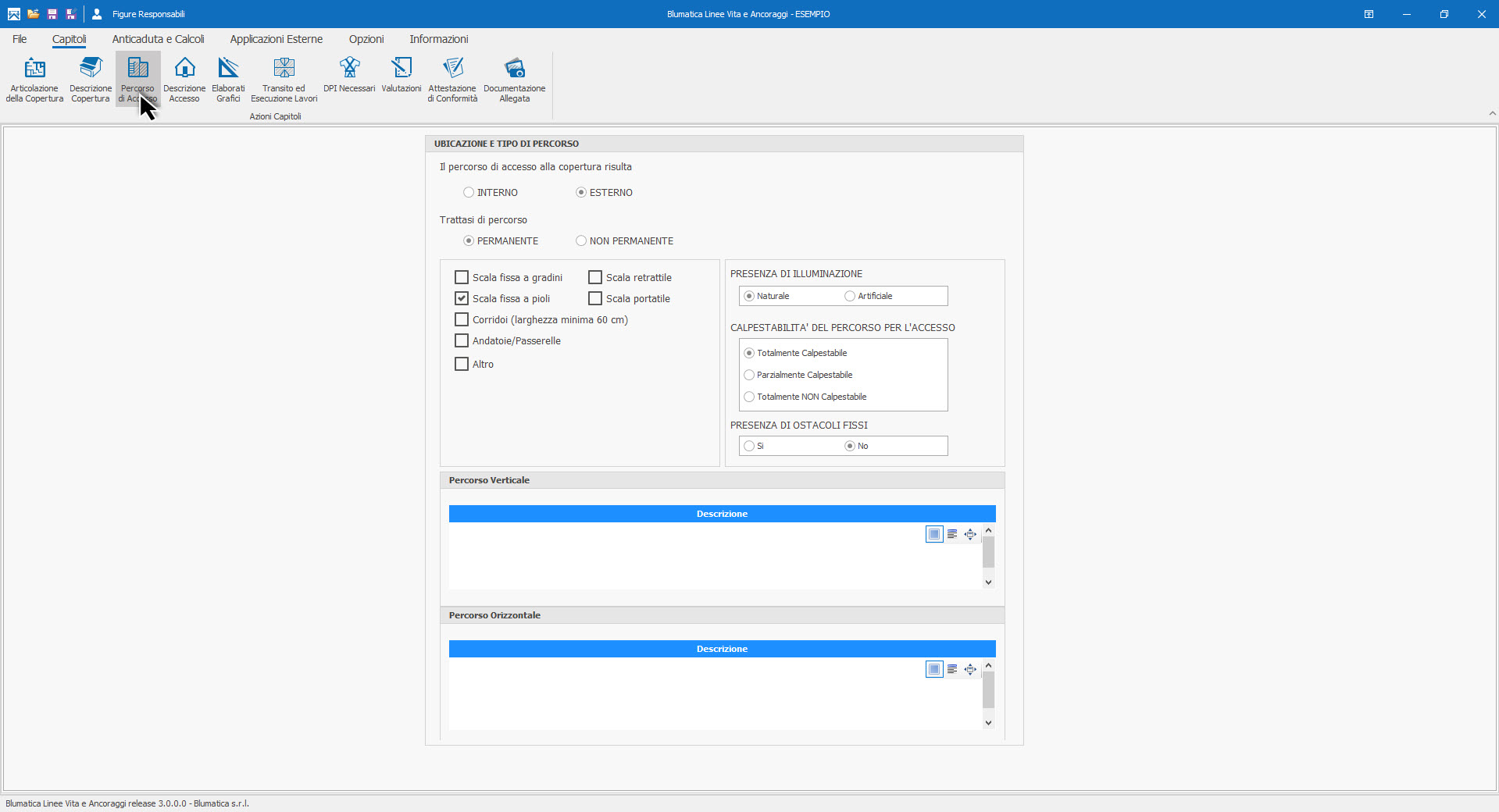This screenshot has width=1499, height=812.
Task: Enable the Andatoie/Passerelle checkbox
Action: (462, 341)
